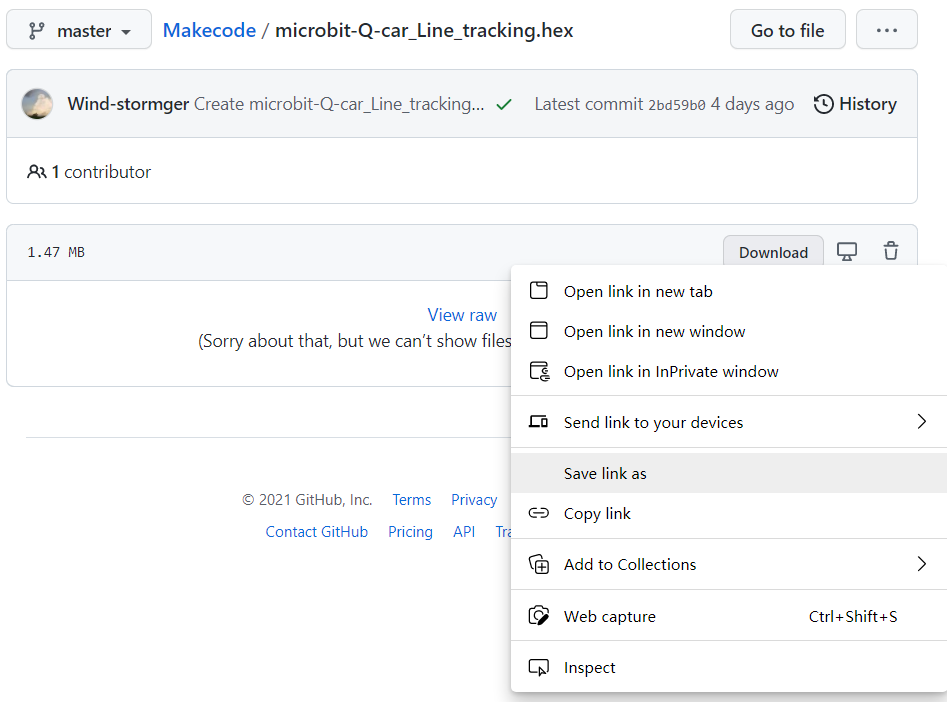Select 'Save link as' from context menu
Viewport: 947px width, 702px height.
point(729,473)
